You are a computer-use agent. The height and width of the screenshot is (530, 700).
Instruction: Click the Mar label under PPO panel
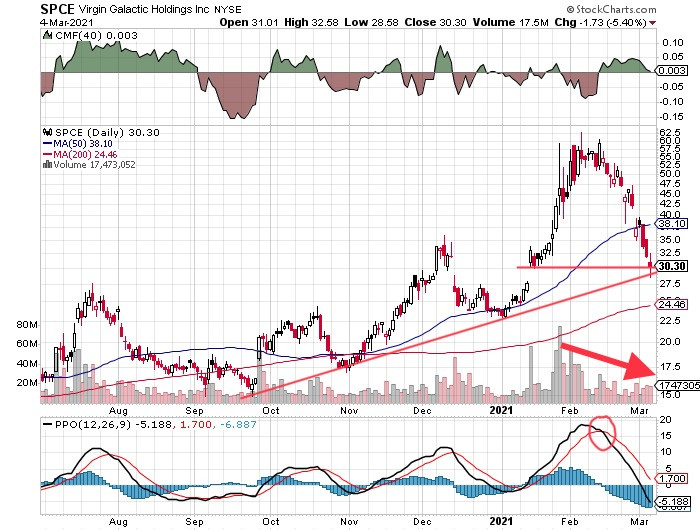tap(640, 521)
